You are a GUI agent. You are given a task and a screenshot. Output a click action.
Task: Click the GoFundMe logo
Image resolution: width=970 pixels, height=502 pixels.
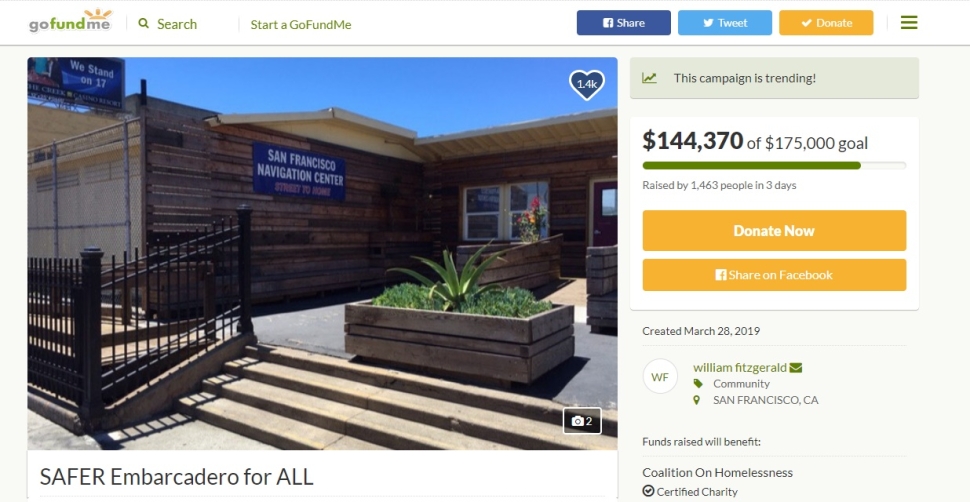pos(71,22)
